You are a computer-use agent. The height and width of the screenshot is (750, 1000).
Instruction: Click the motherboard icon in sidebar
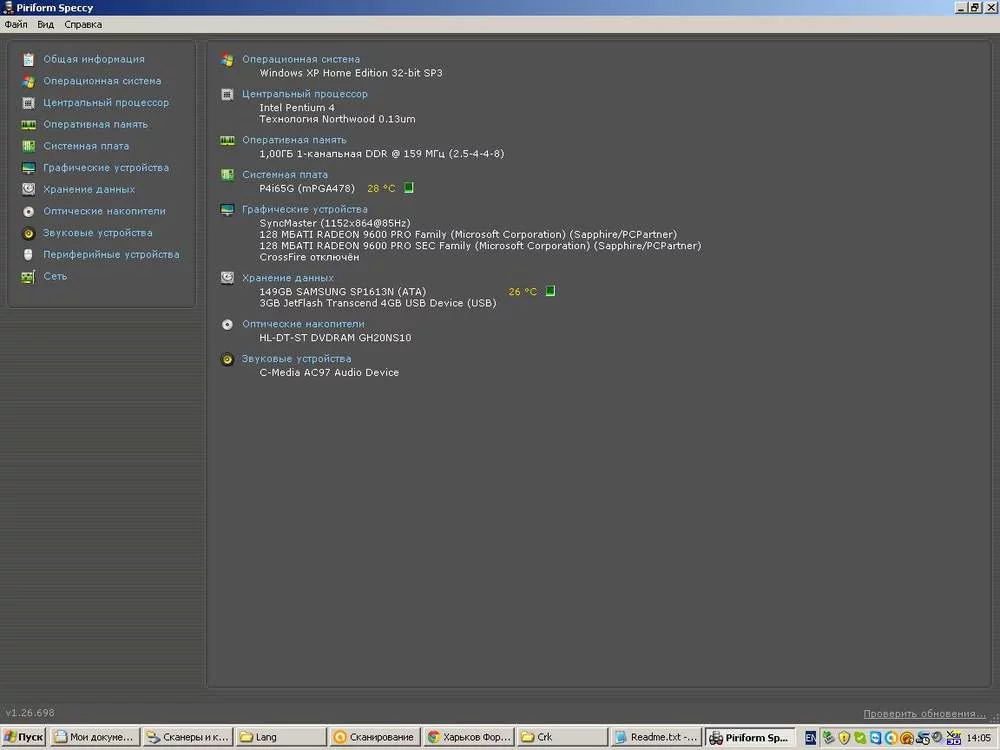pyautogui.click(x=28, y=146)
